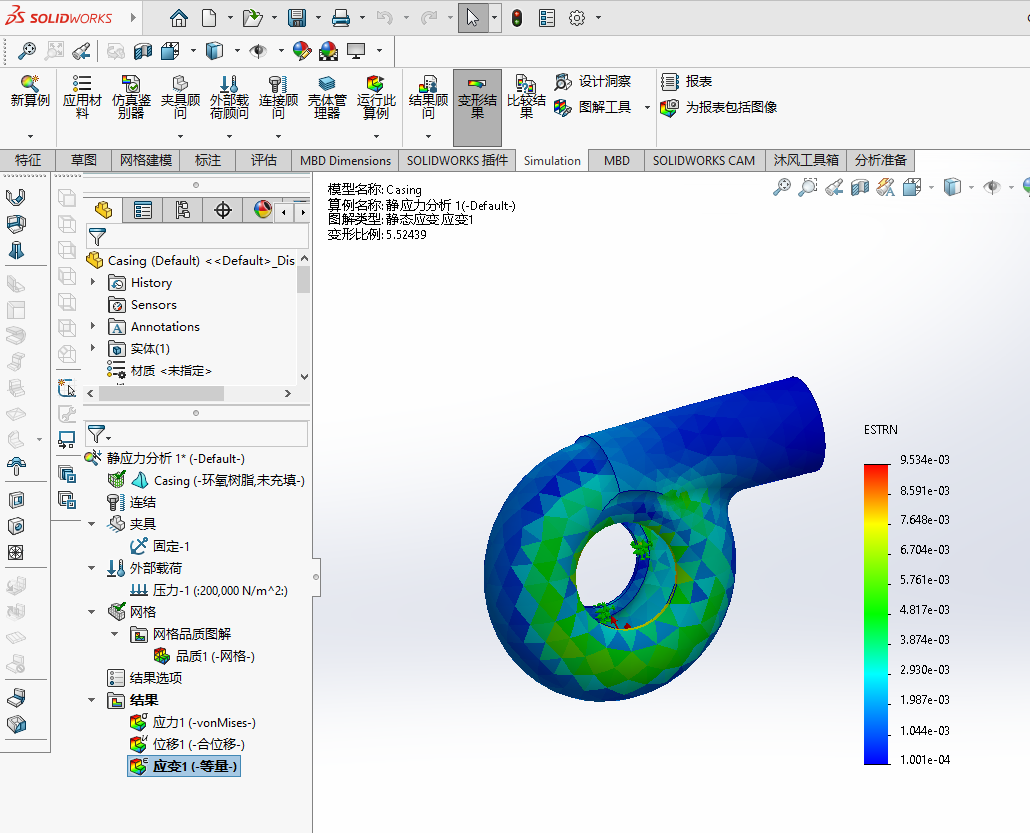Viewport: 1030px width, 833px height.
Task: Click the ConfigurationManager tab icon
Action: click(183, 210)
